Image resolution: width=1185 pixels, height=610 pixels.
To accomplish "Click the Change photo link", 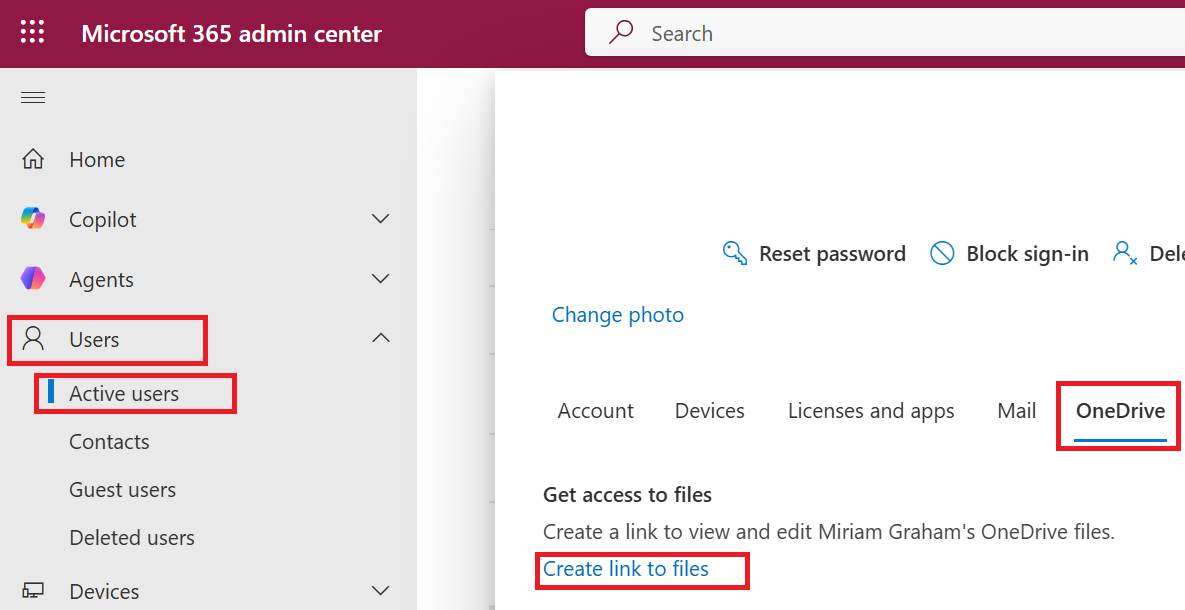I will [x=618, y=315].
